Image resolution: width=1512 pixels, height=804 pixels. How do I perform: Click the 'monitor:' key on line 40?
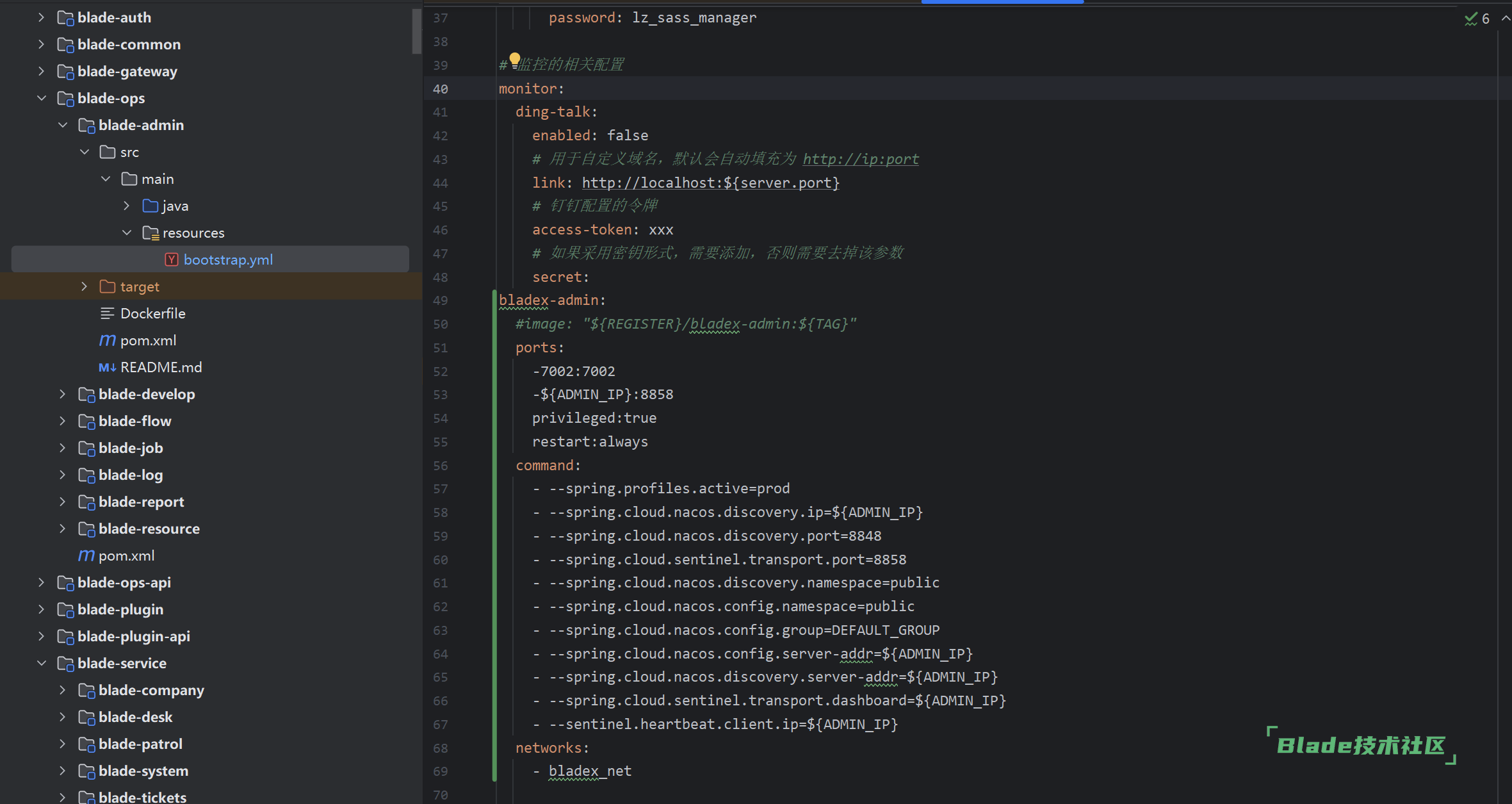pos(532,88)
